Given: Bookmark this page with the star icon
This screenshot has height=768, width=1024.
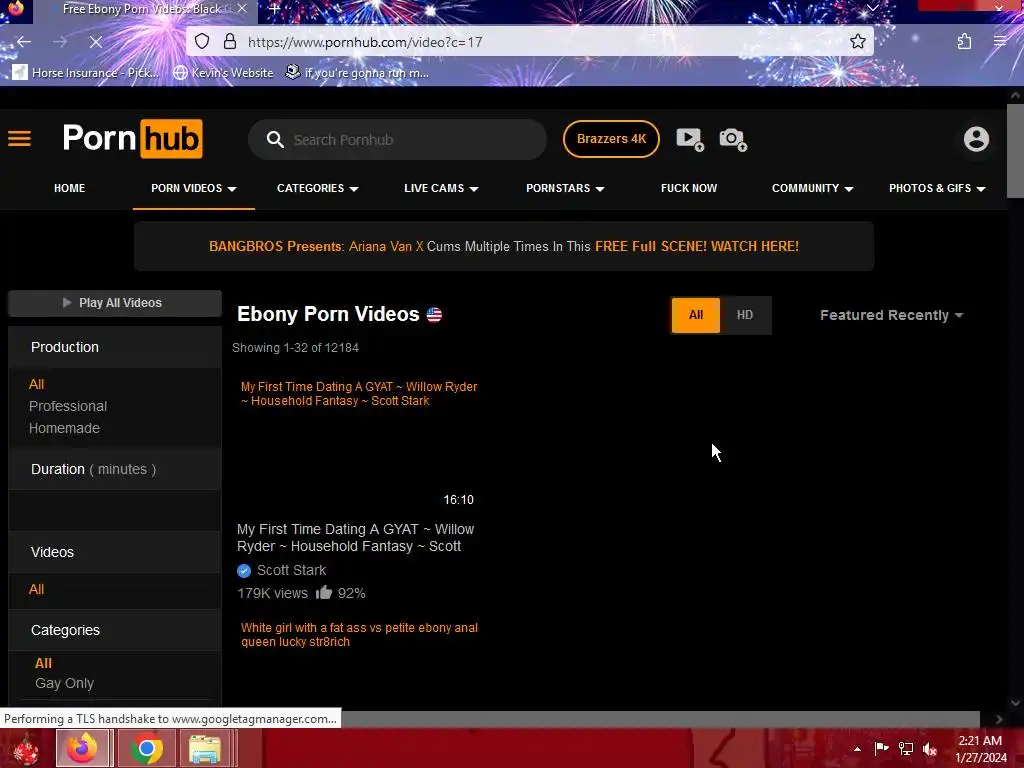Looking at the screenshot, I should point(857,42).
